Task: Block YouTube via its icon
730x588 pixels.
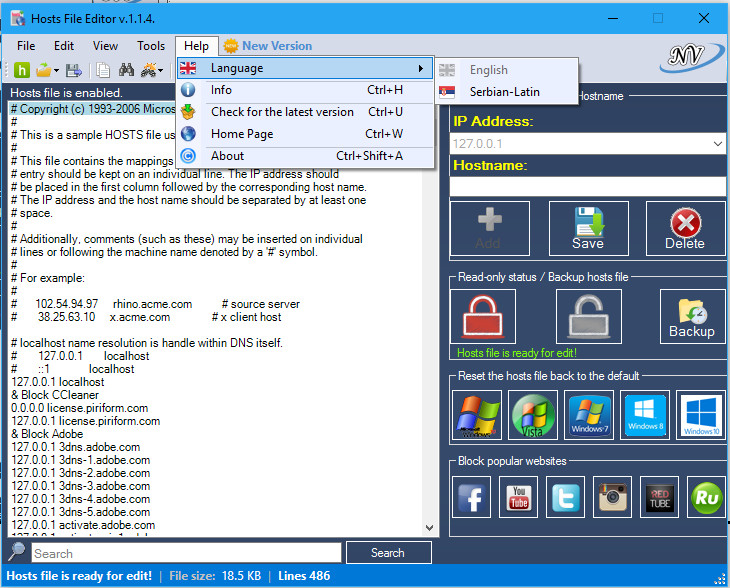Action: [x=518, y=497]
